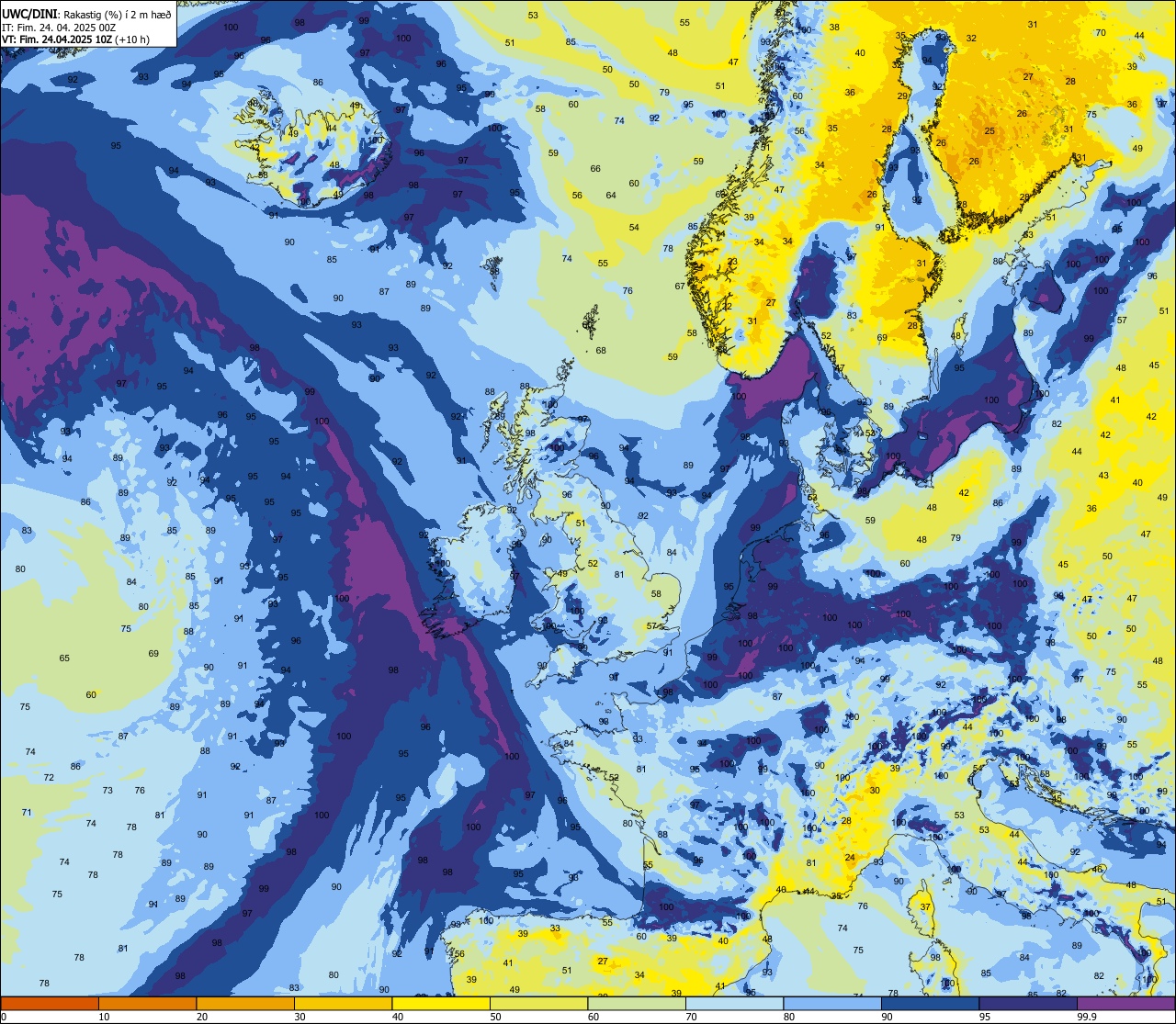Click the legend tick label "50"
The height and width of the screenshot is (1024, 1176).
pos(495,1017)
